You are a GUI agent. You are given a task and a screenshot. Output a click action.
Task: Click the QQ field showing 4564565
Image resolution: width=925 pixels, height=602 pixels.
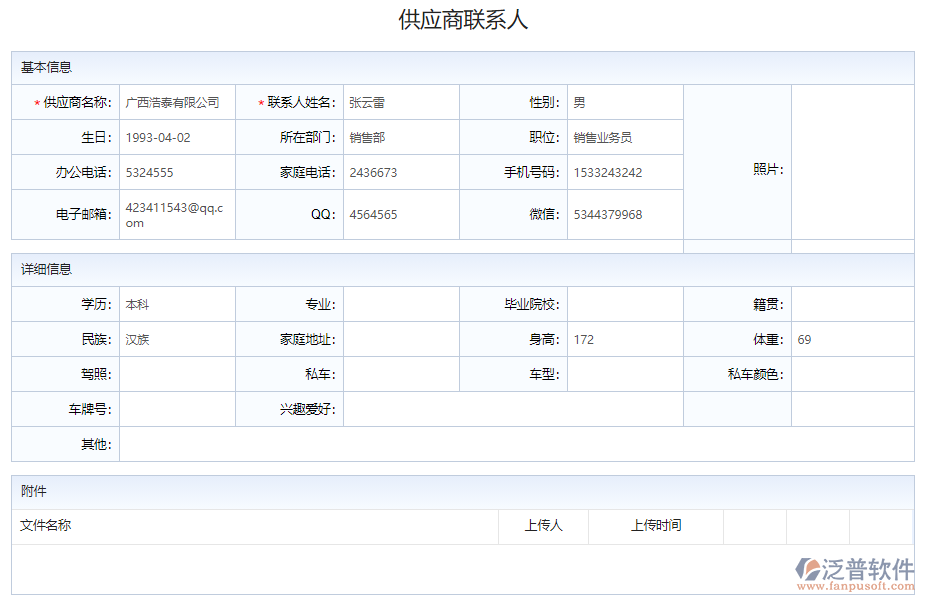(x=400, y=213)
